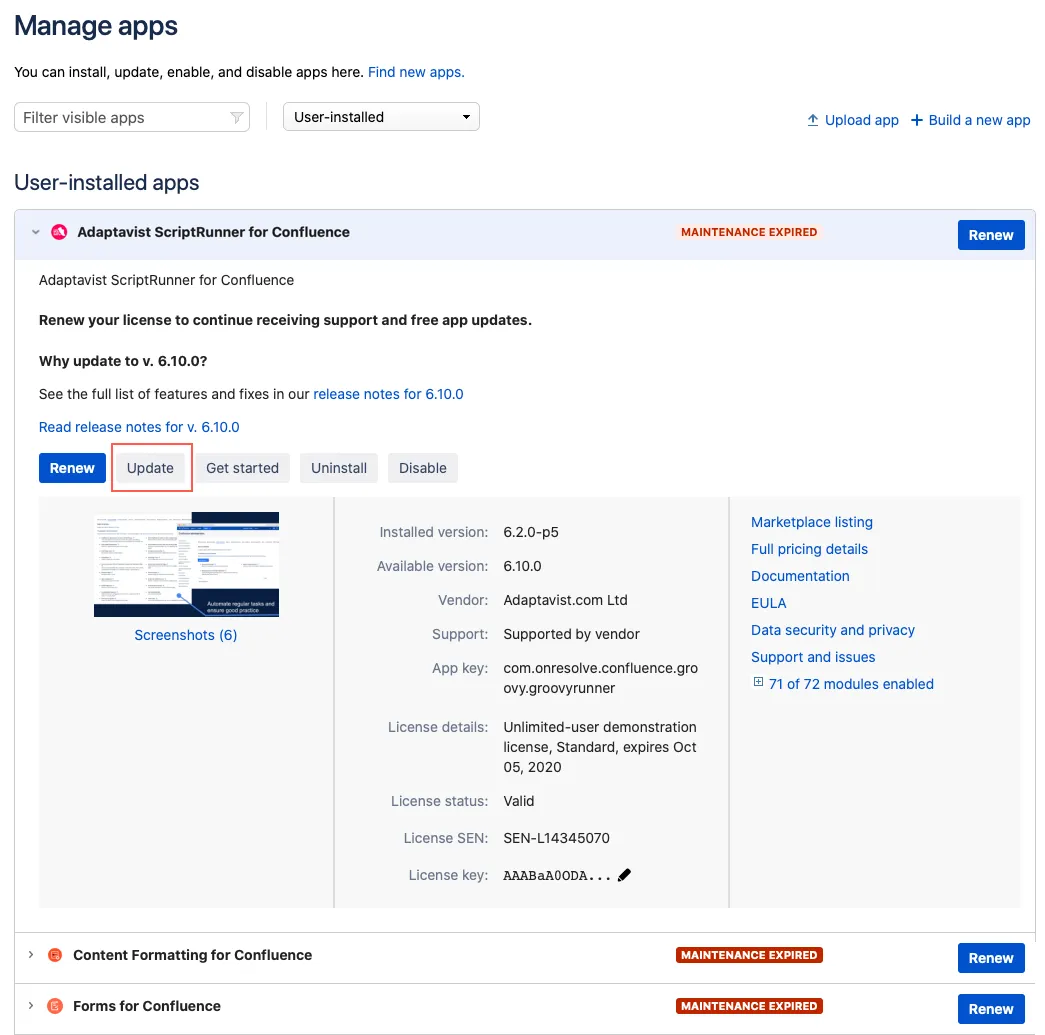This screenshot has height=1035, width=1045.
Task: Click the License status Valid value
Action: tap(519, 801)
